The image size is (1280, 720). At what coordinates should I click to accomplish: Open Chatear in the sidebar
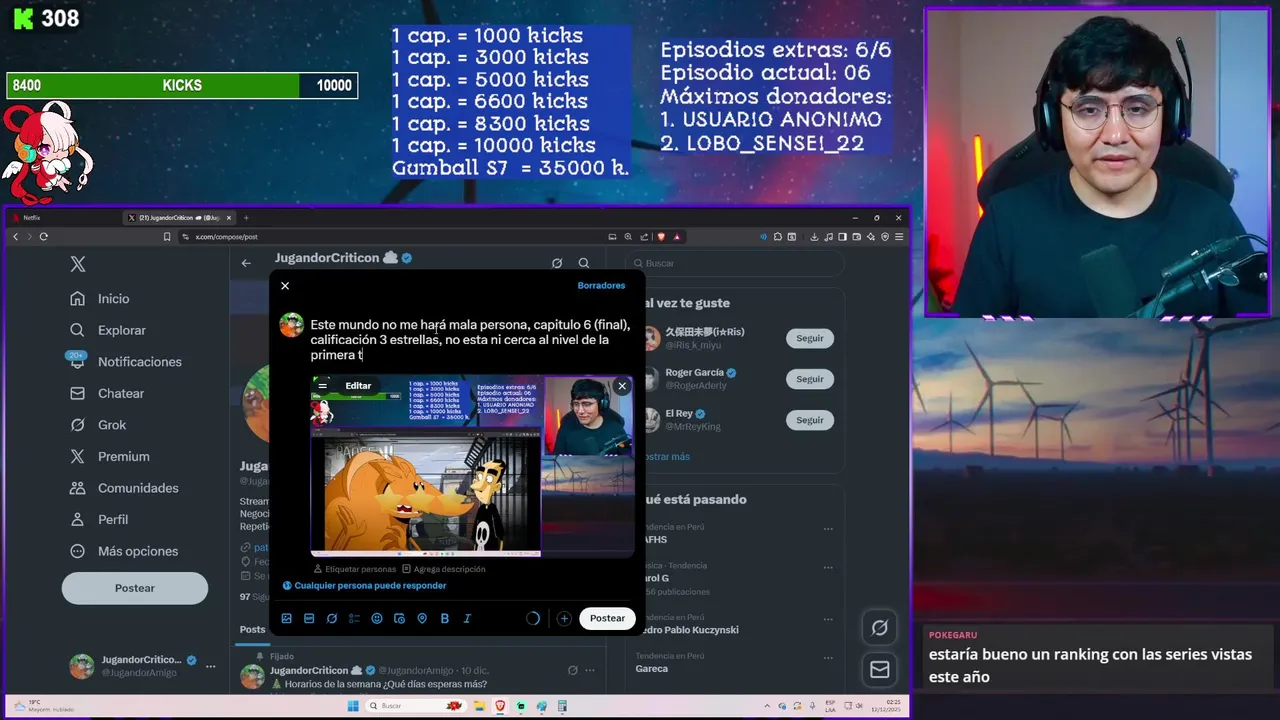coord(107,394)
